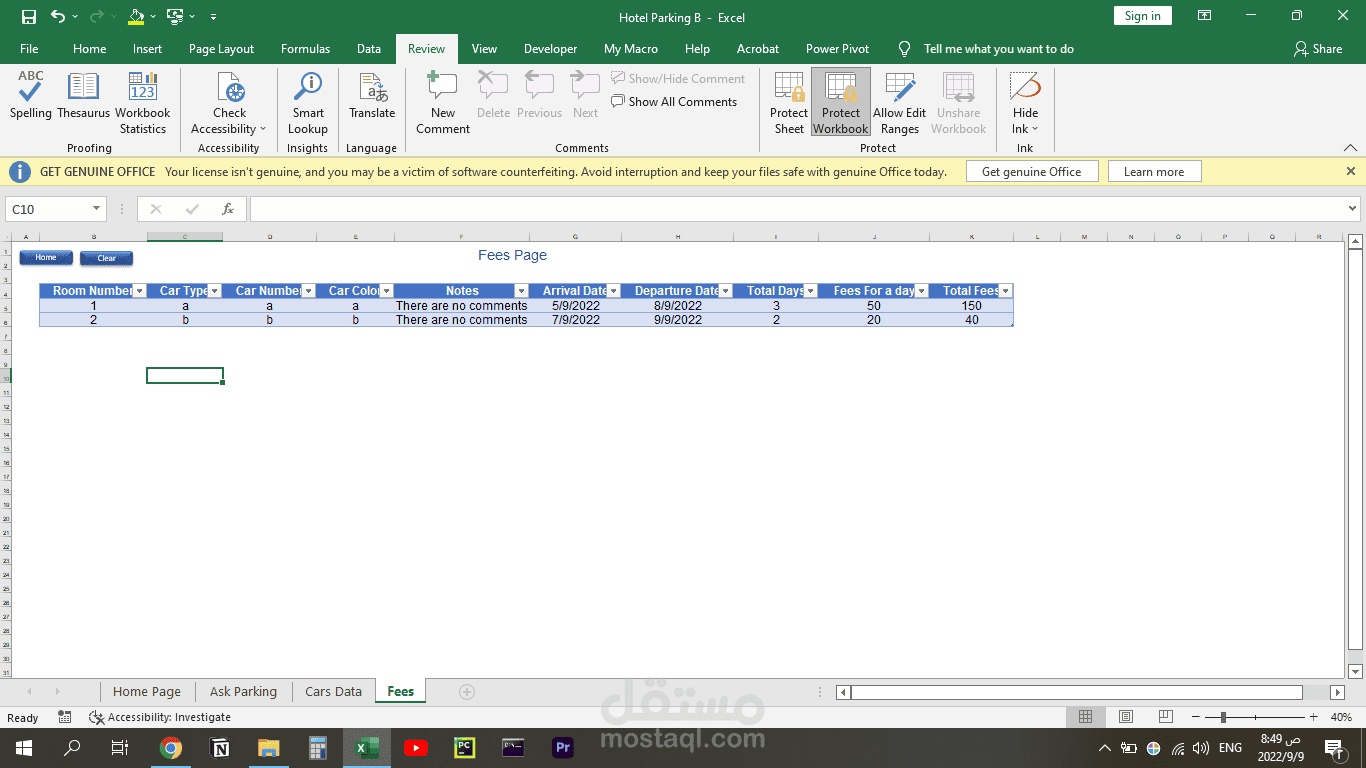Screen dimensions: 1366x768
Task: Open Allow Edit Ranges
Action: [900, 102]
